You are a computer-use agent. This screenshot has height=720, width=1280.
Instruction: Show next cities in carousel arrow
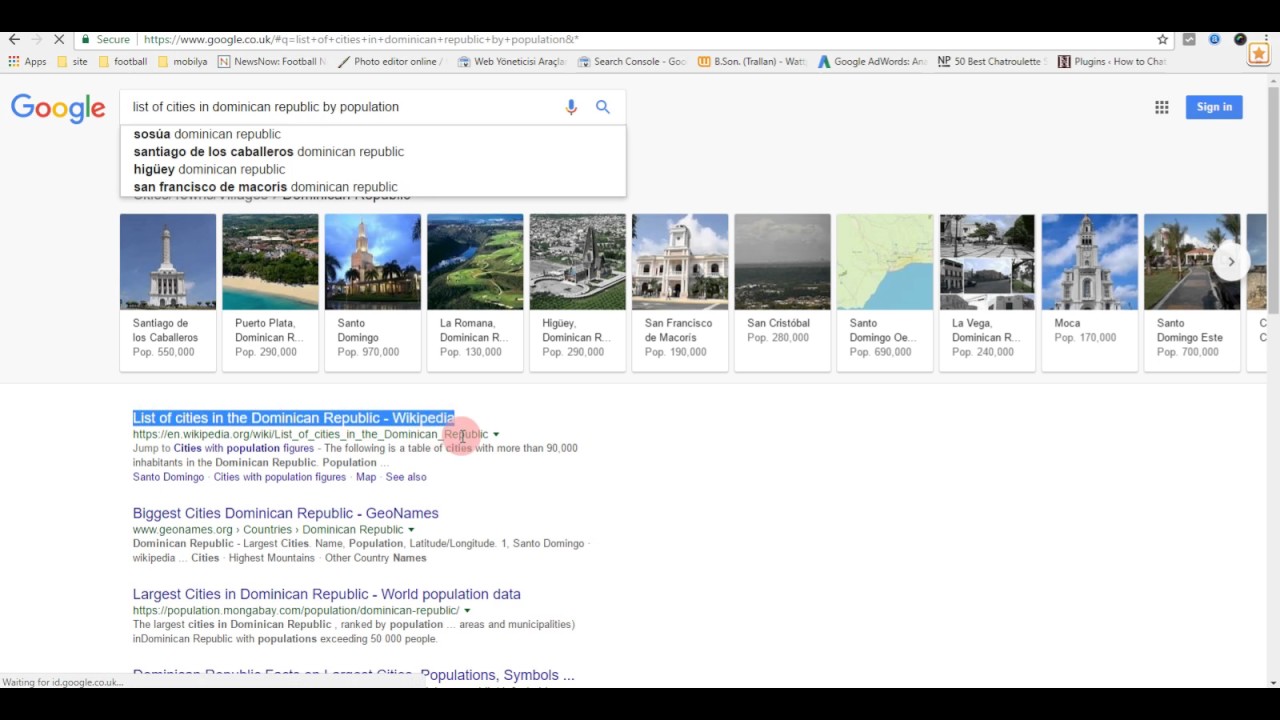coord(1231,262)
